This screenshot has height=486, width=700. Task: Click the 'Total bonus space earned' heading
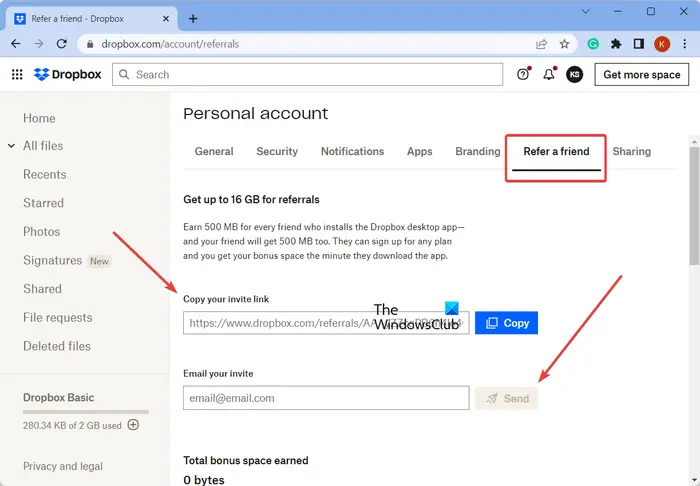246,460
